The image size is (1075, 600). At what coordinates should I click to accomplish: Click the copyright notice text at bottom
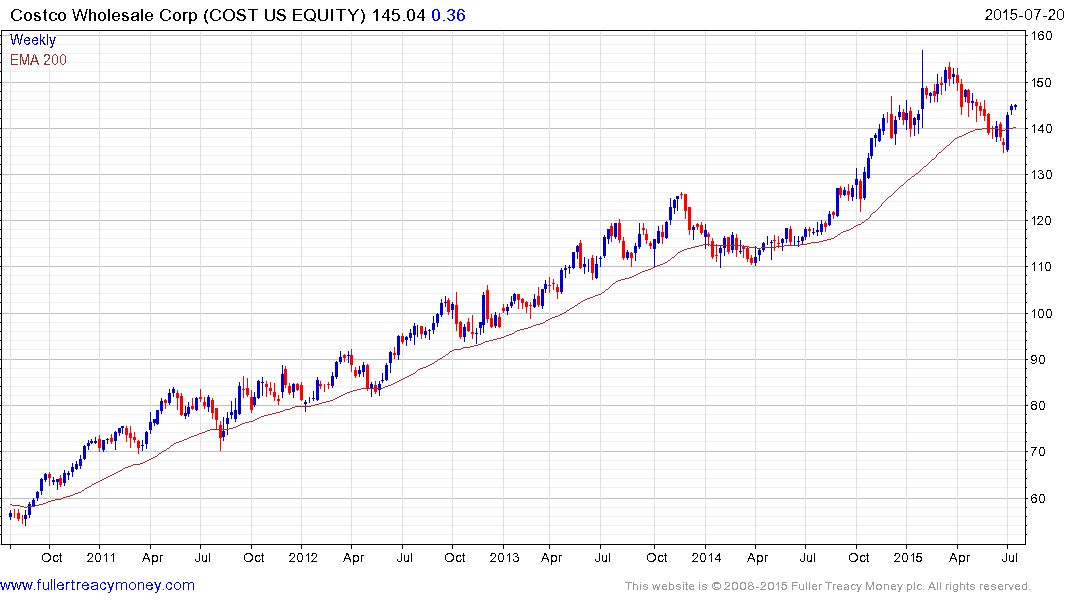[828, 586]
